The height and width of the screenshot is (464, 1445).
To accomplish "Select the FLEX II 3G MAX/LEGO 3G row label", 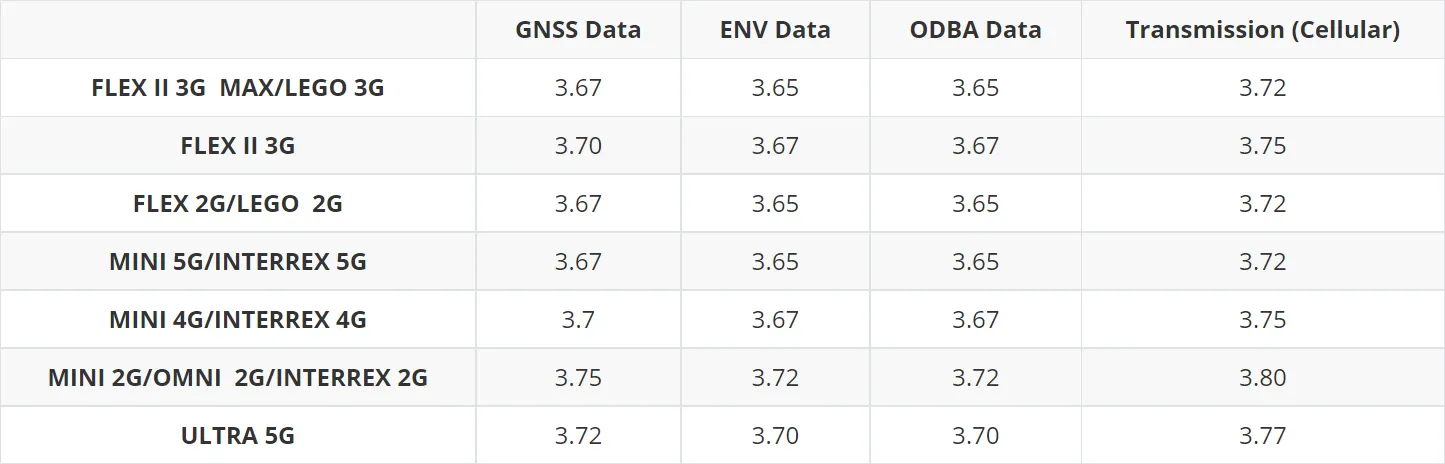I will (238, 88).
